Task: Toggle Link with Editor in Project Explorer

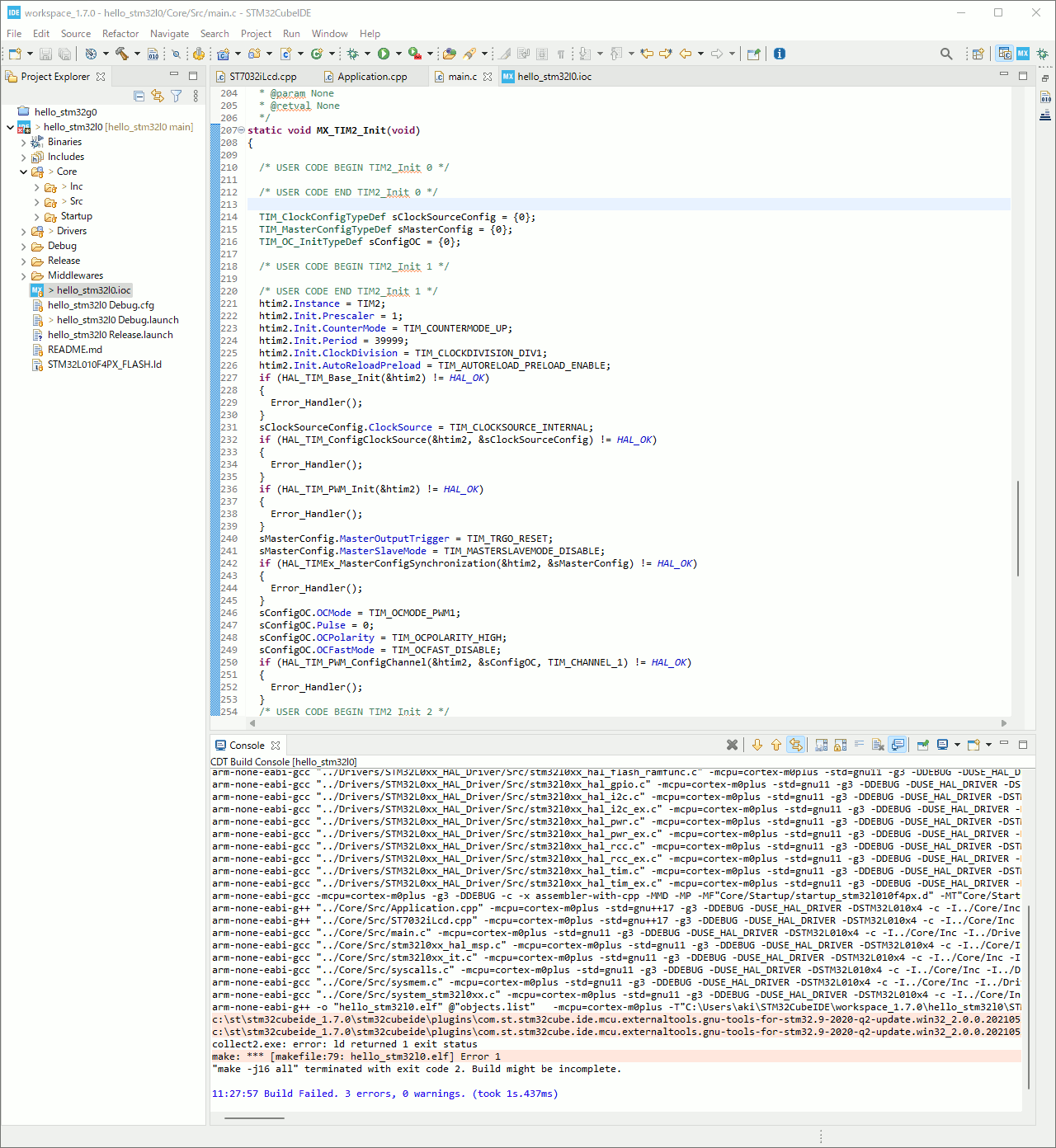Action: pos(158,96)
